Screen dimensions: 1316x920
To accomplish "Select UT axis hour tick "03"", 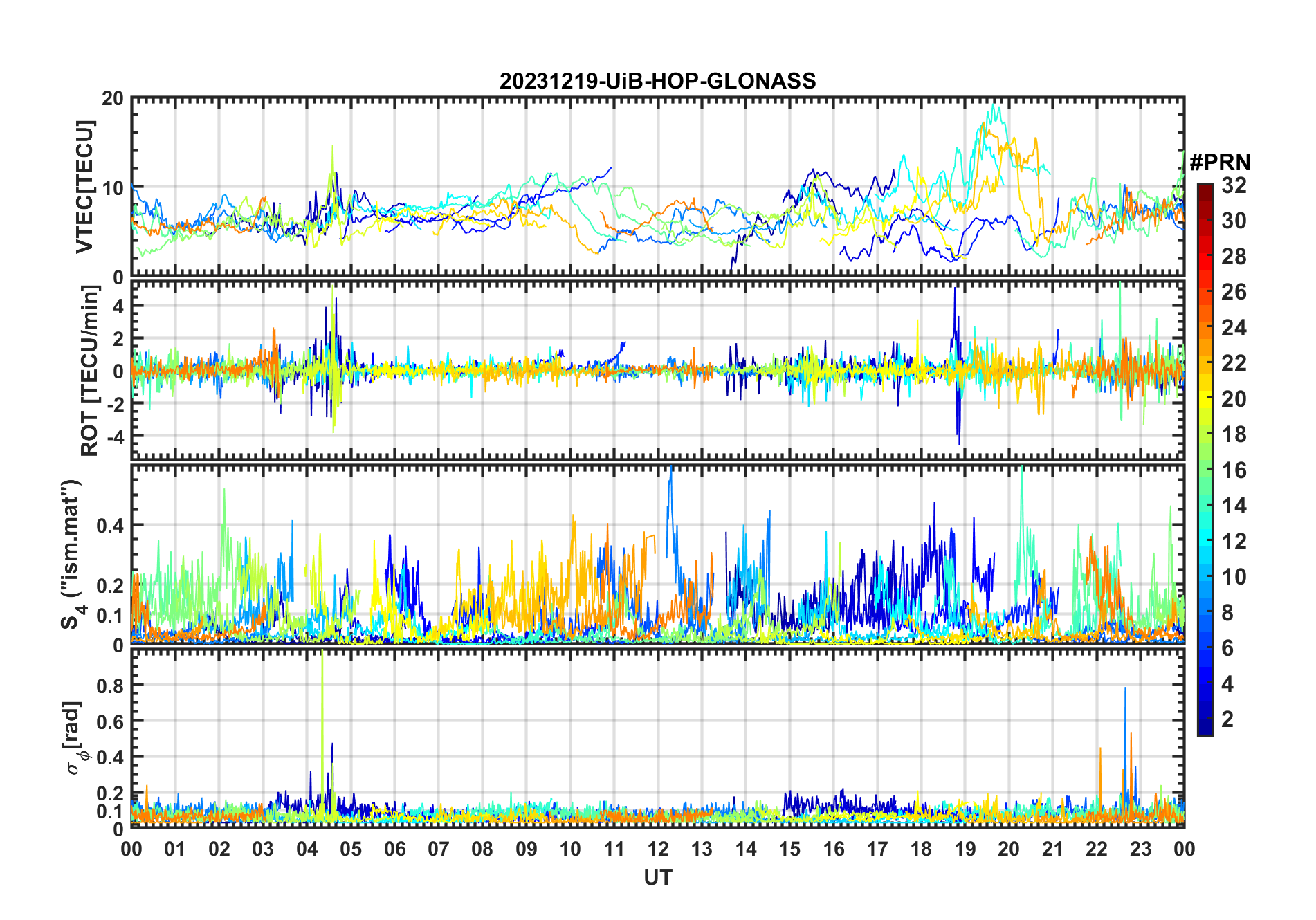I will [x=263, y=849].
